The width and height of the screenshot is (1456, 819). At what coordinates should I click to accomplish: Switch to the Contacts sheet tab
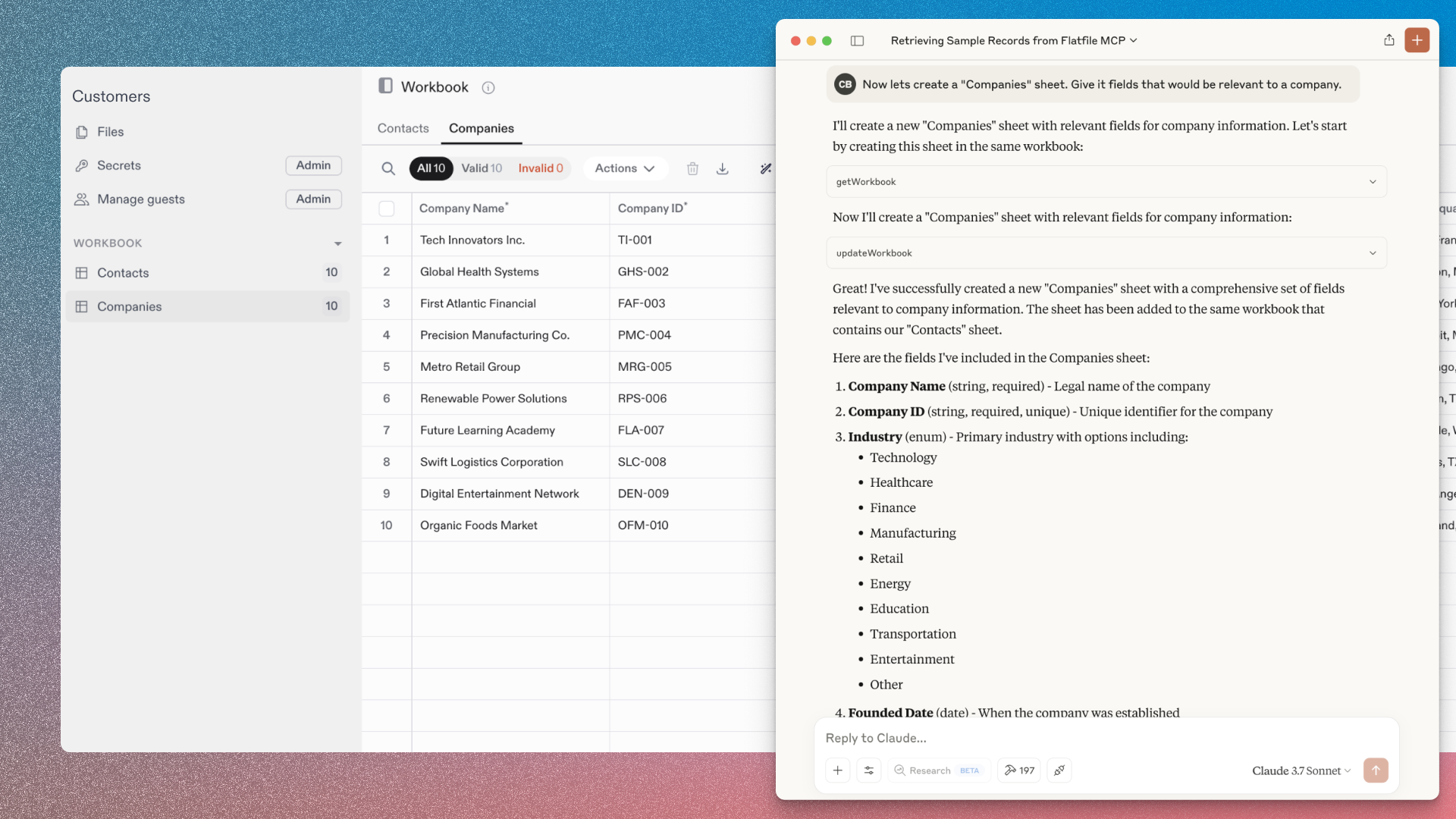[x=403, y=128]
